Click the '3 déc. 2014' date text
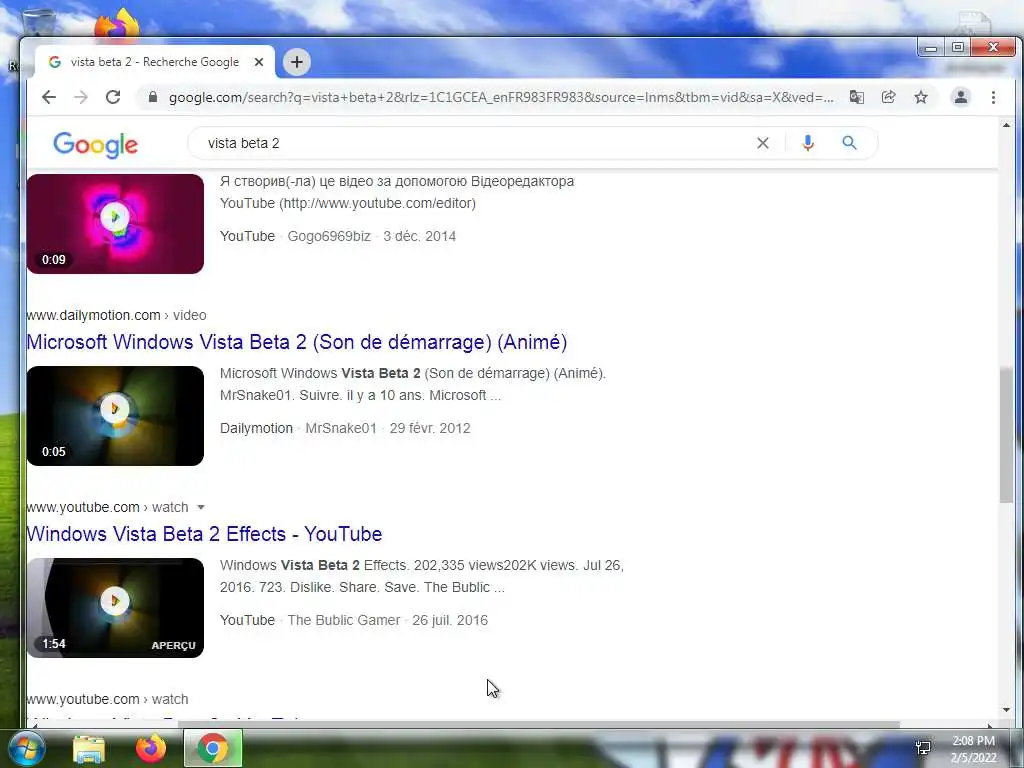 coord(419,236)
